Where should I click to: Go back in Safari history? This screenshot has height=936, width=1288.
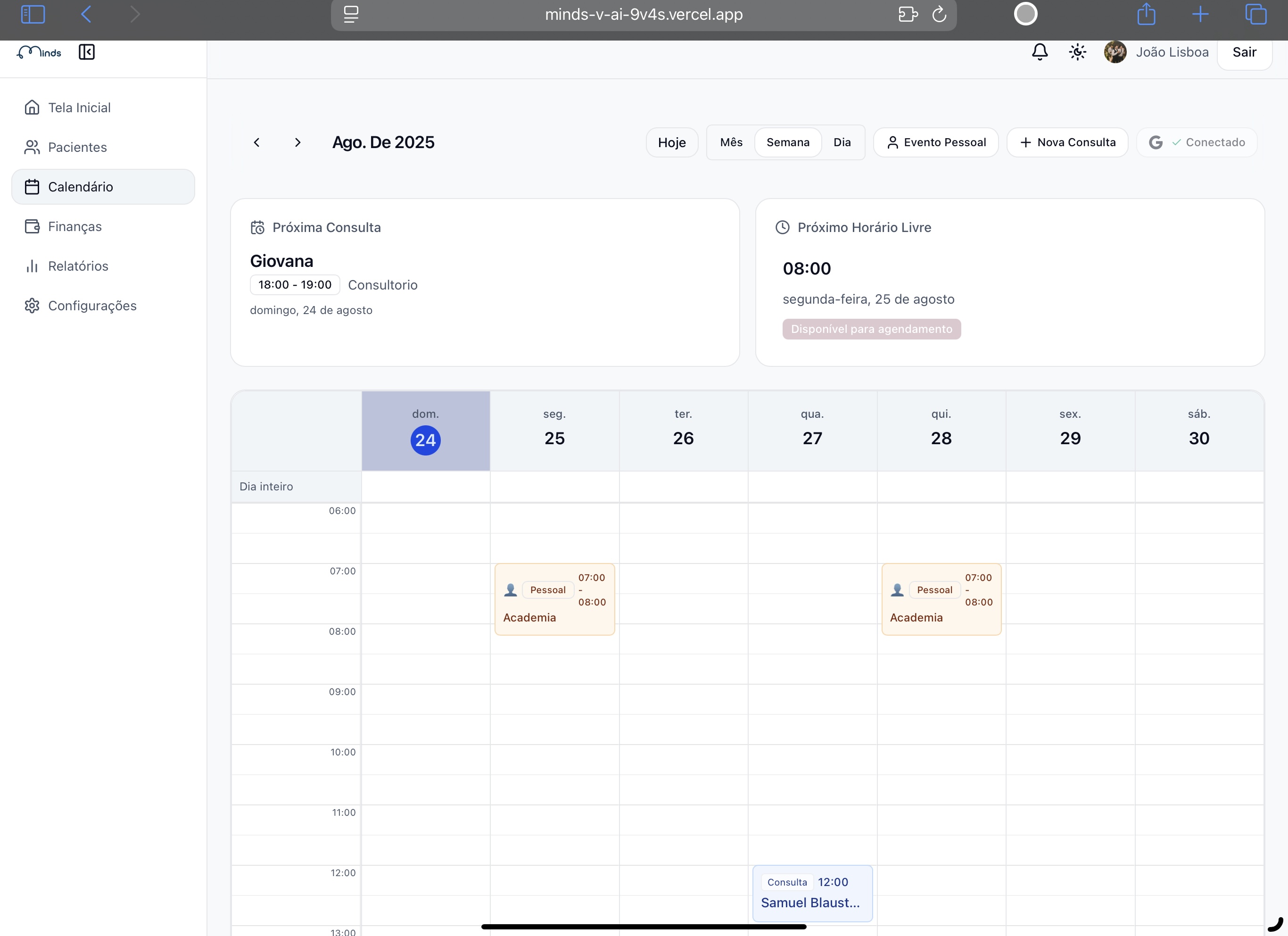86,14
